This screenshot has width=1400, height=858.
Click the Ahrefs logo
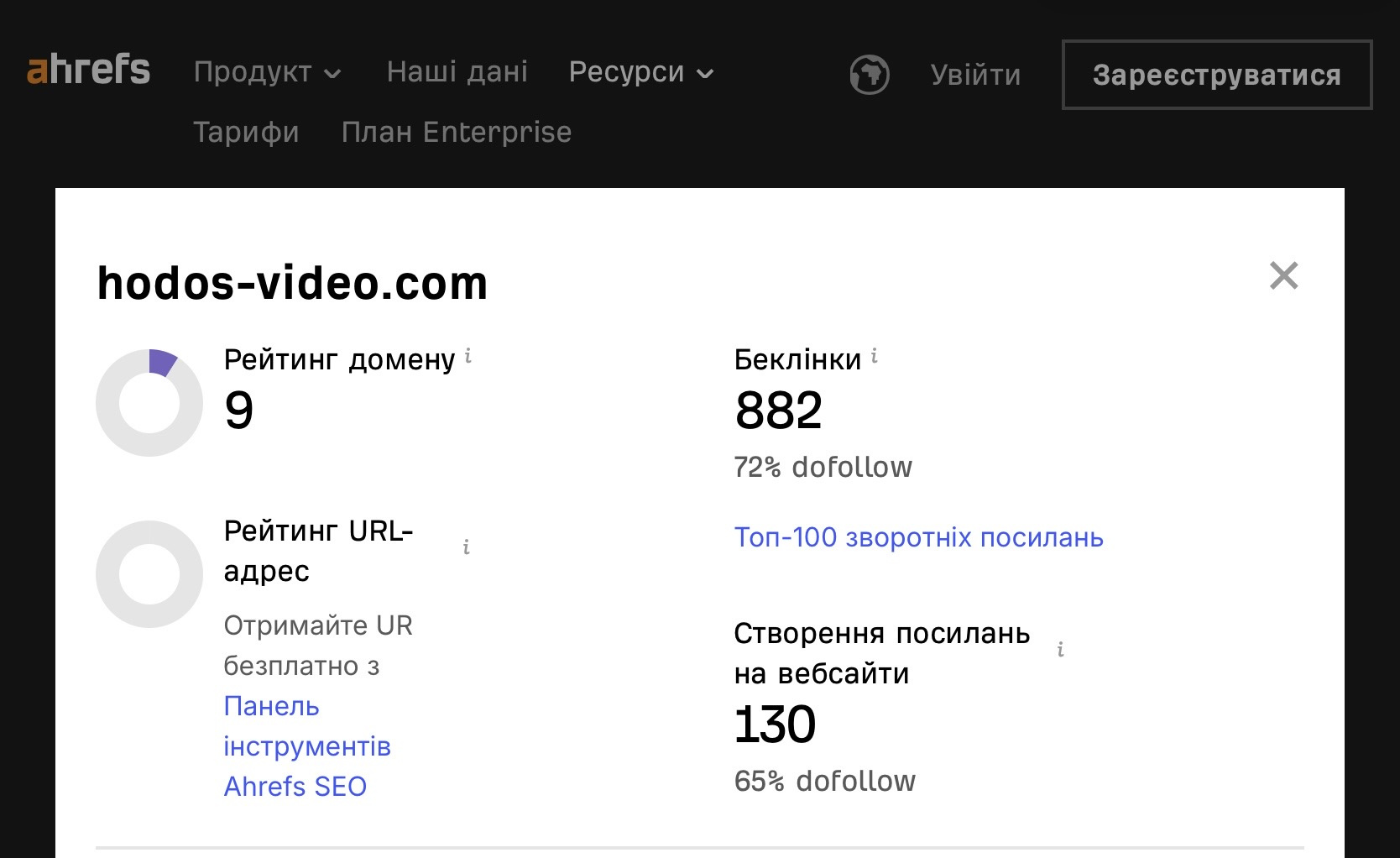[89, 71]
